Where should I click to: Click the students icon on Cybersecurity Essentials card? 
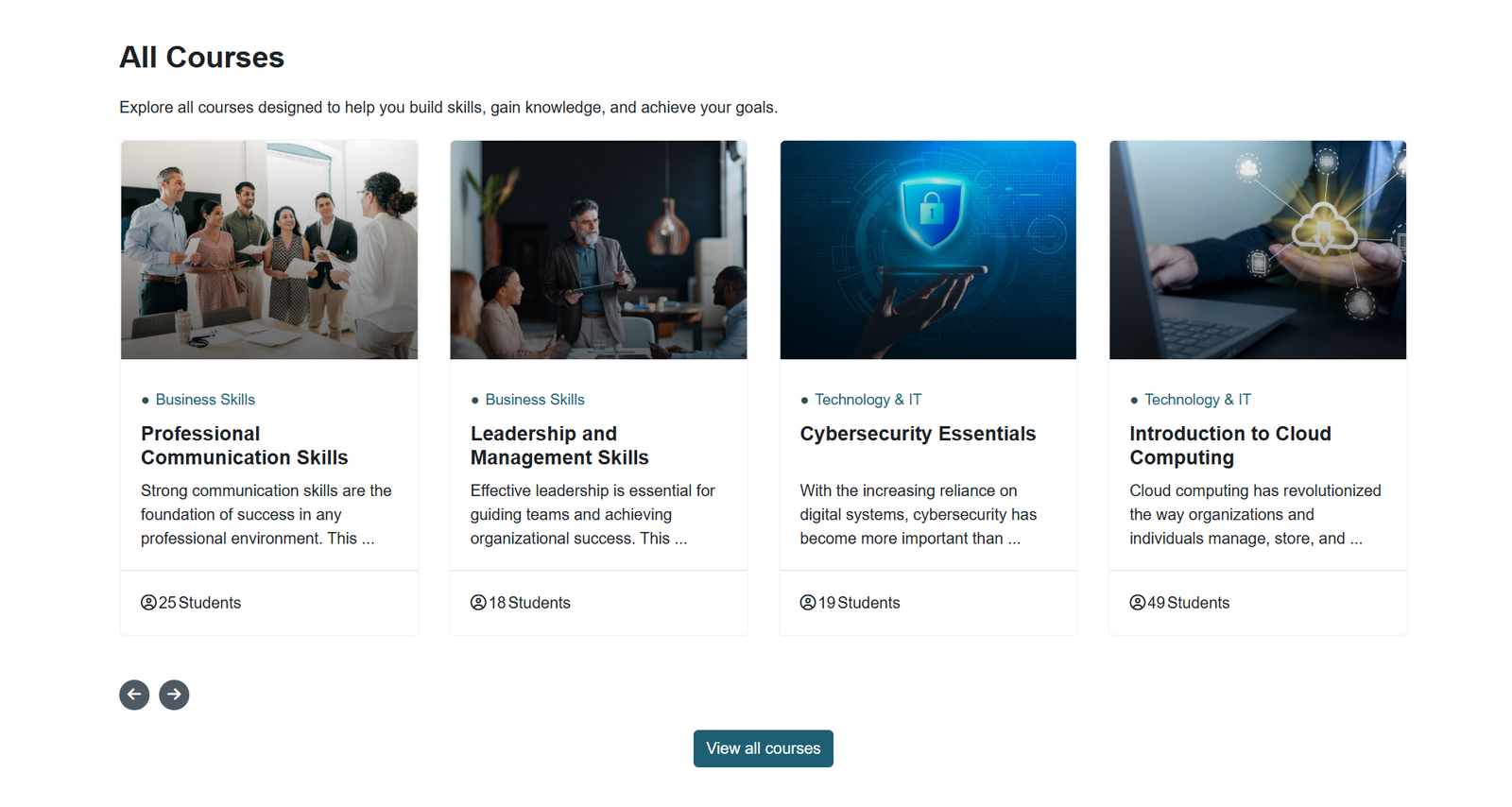(807, 602)
